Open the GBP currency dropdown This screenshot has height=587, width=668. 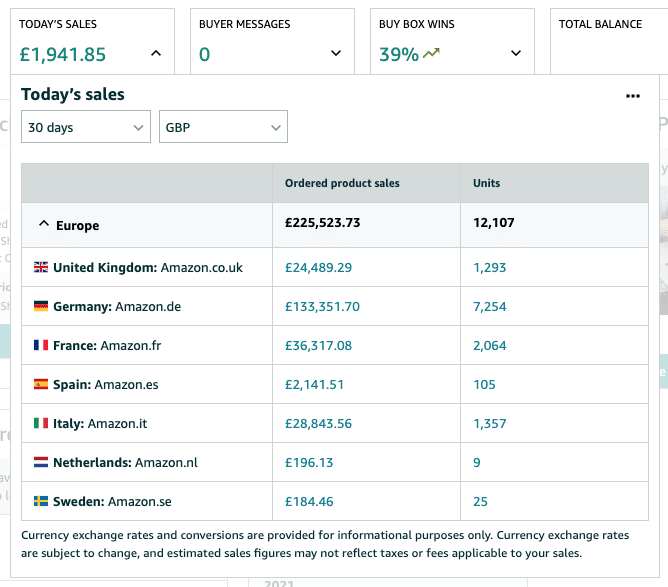[223, 127]
